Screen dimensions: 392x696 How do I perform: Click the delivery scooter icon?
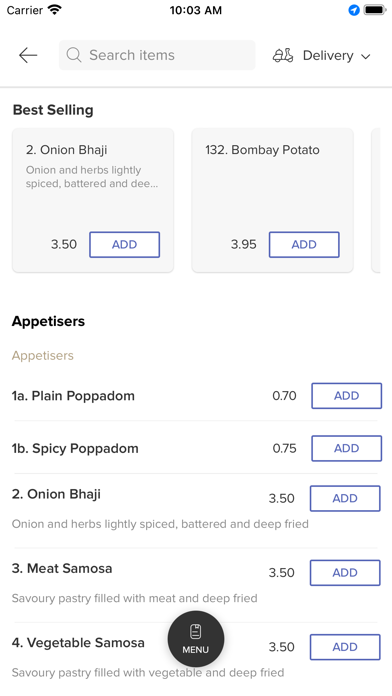click(283, 55)
